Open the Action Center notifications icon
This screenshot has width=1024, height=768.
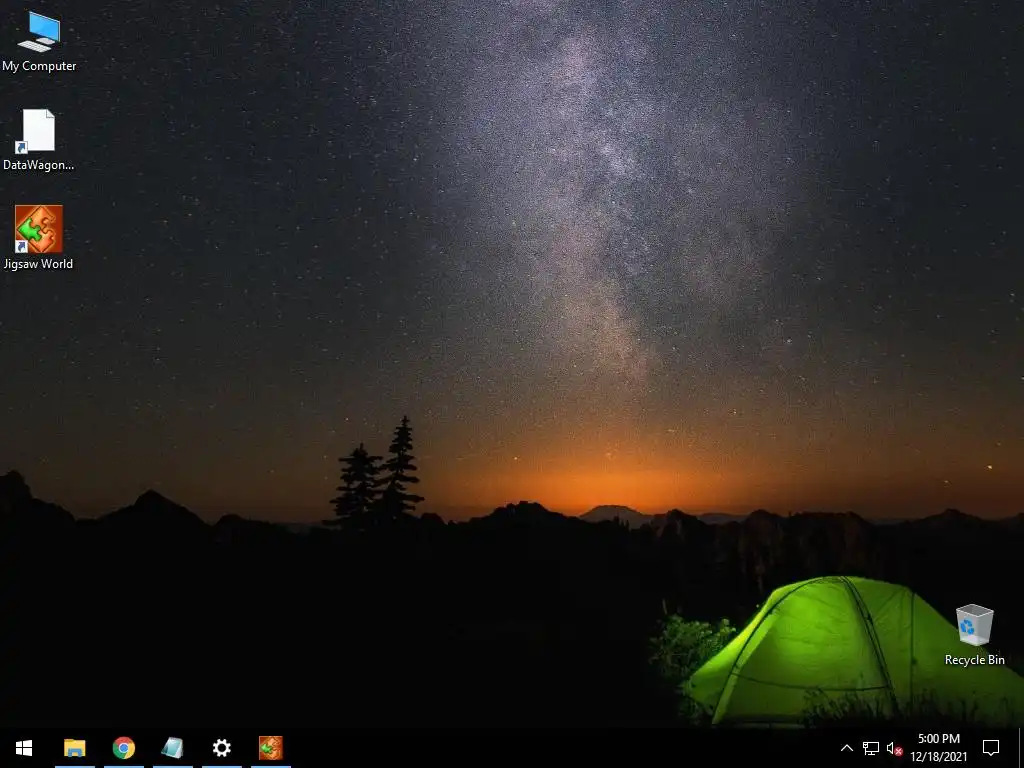(x=991, y=748)
